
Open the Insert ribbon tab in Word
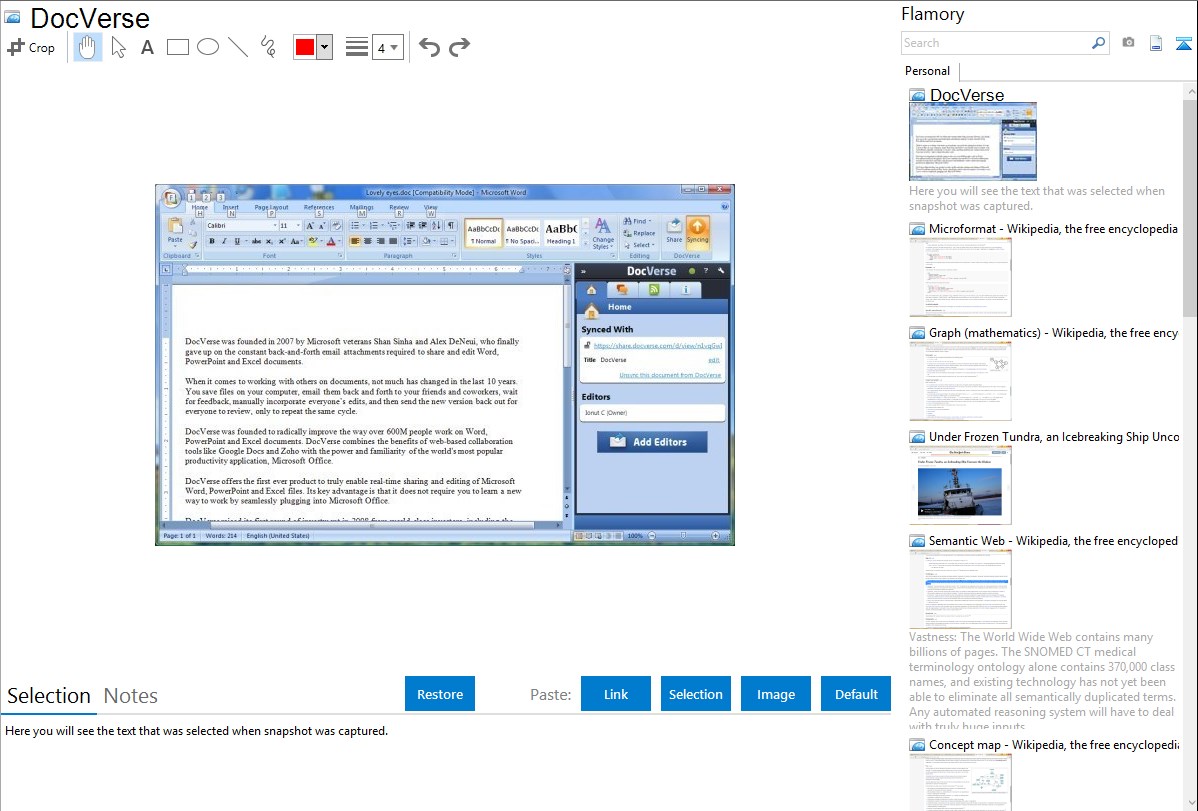pyautogui.click(x=231, y=207)
